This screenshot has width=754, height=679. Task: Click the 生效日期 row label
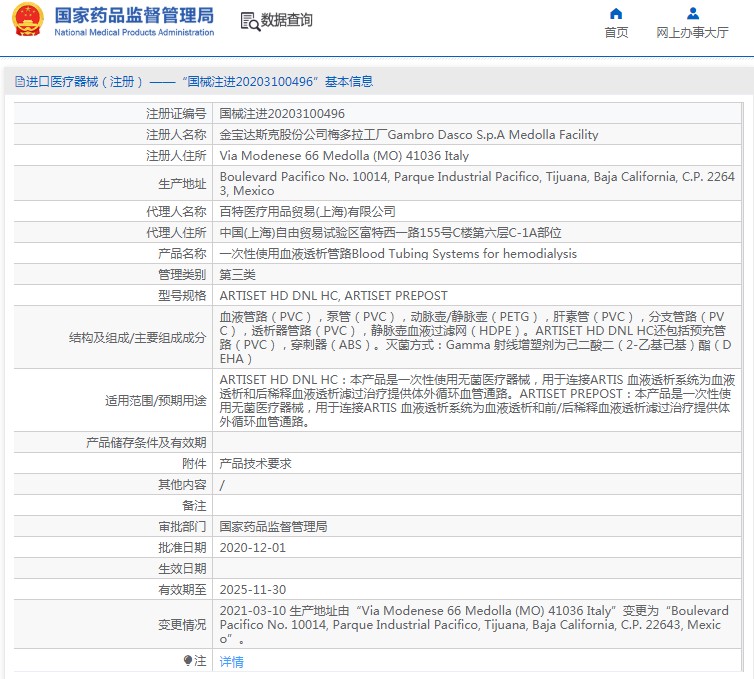182,569
